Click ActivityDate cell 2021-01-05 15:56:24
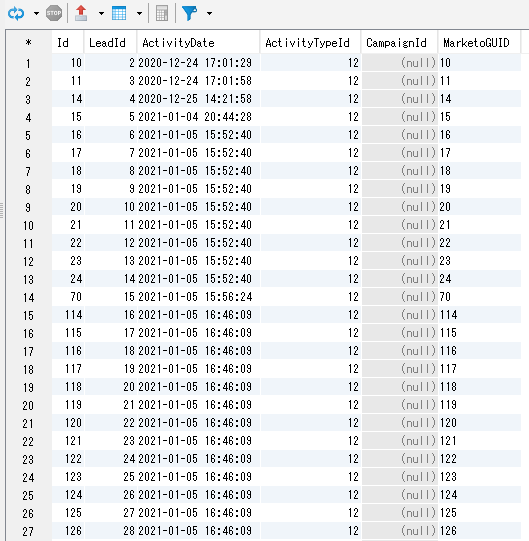The width and height of the screenshot is (529, 541). (x=199, y=297)
